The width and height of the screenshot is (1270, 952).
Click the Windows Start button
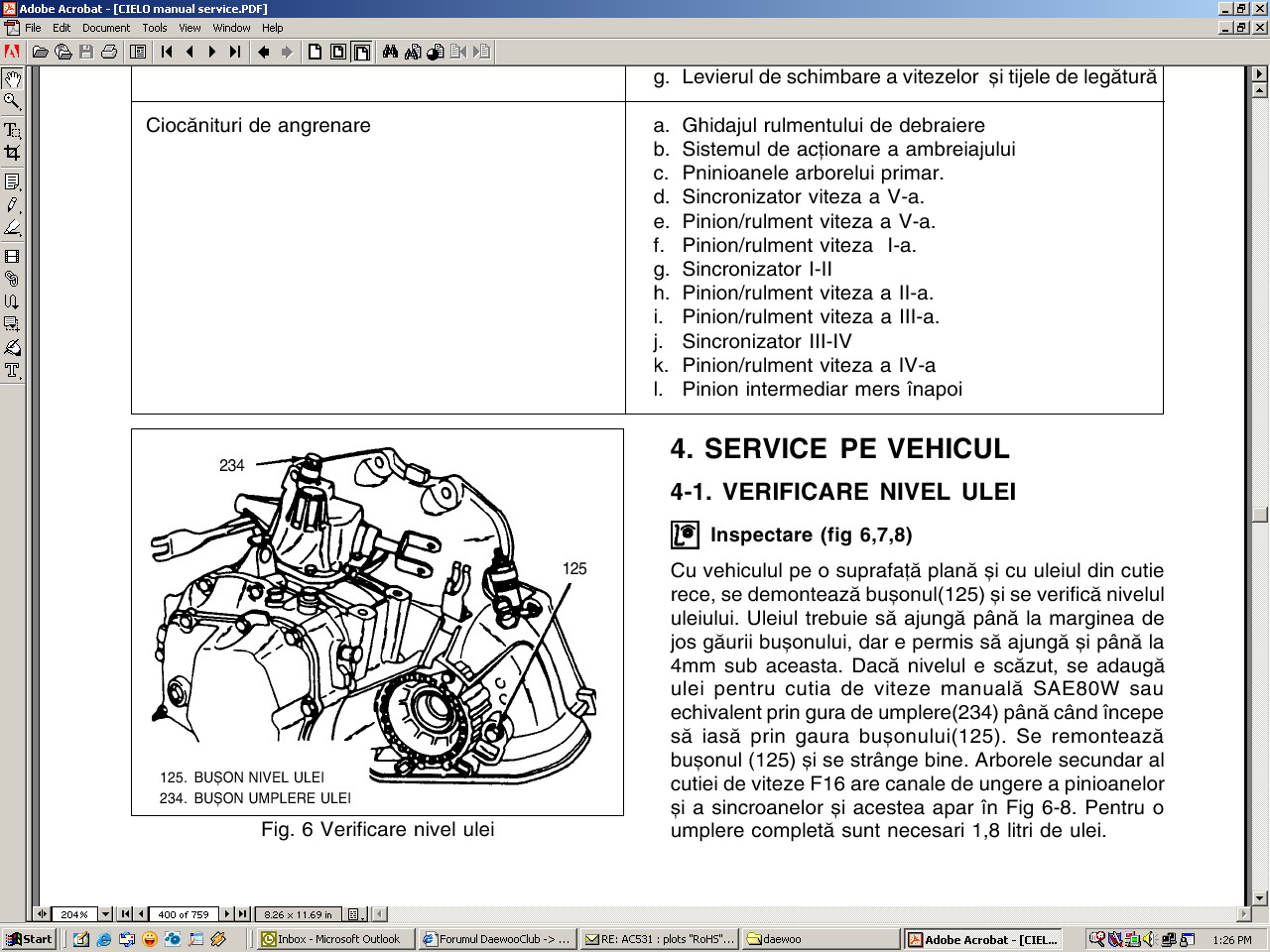(29, 939)
